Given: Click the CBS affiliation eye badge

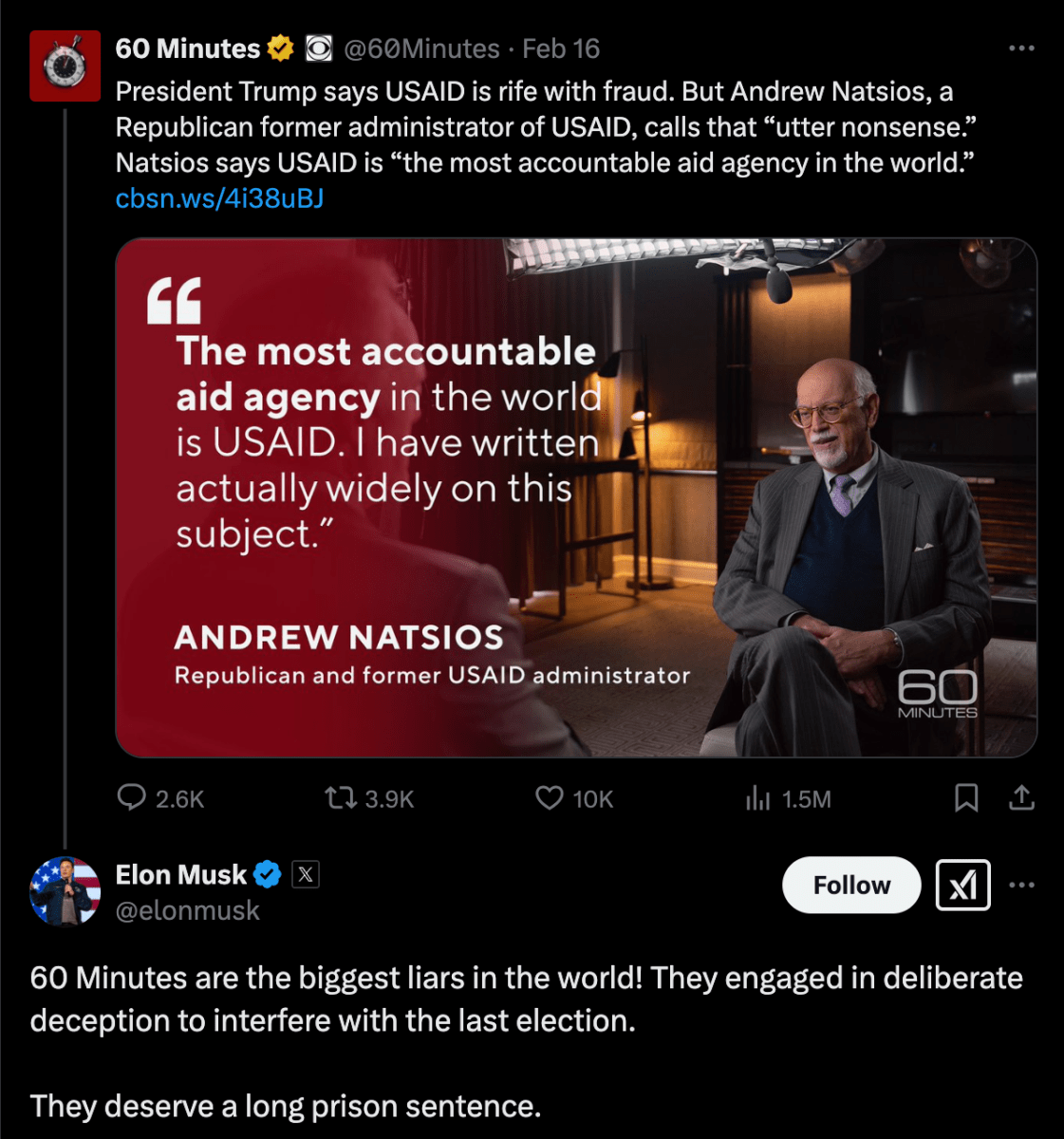Looking at the screenshot, I should point(319,48).
